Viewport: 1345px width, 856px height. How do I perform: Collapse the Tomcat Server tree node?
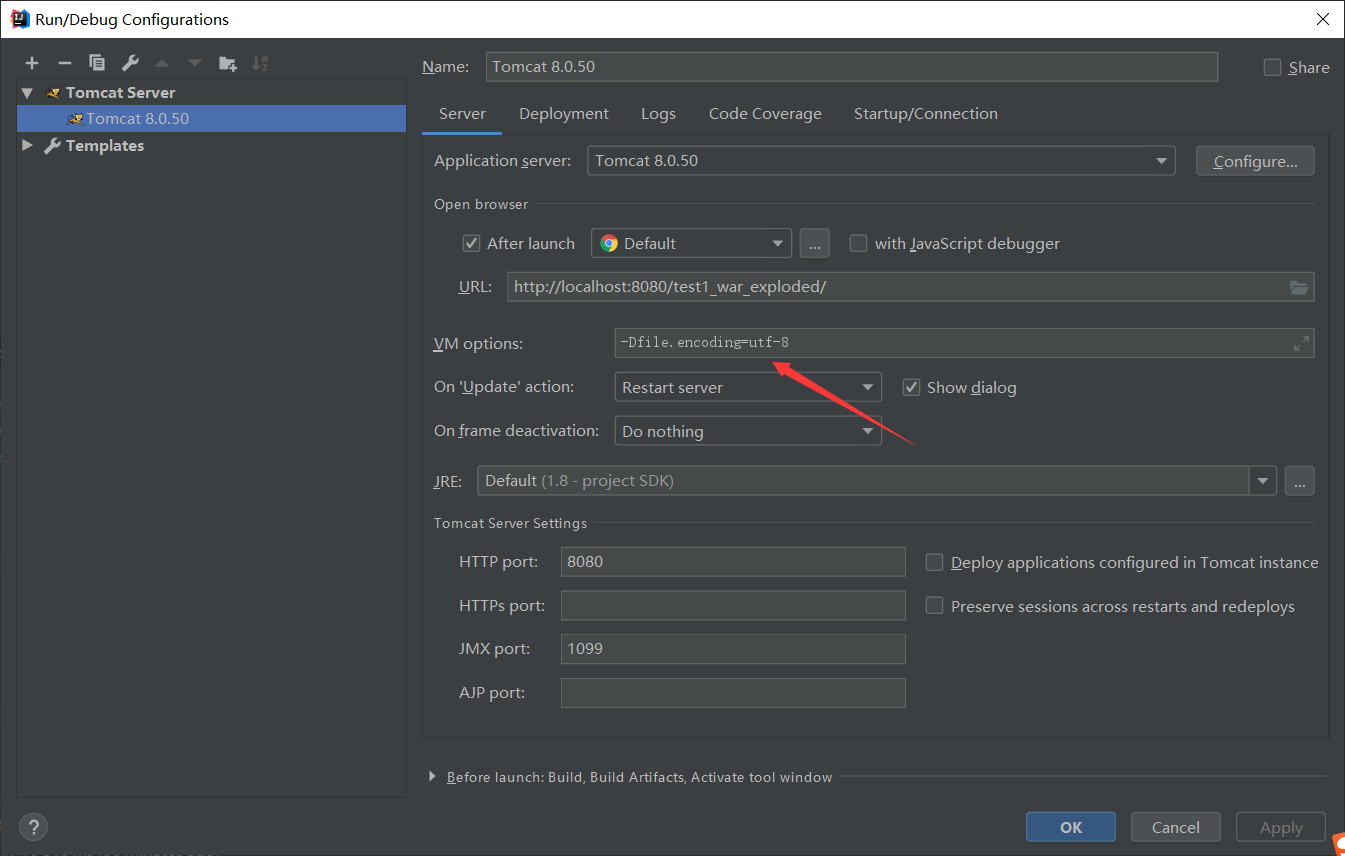pos(27,92)
